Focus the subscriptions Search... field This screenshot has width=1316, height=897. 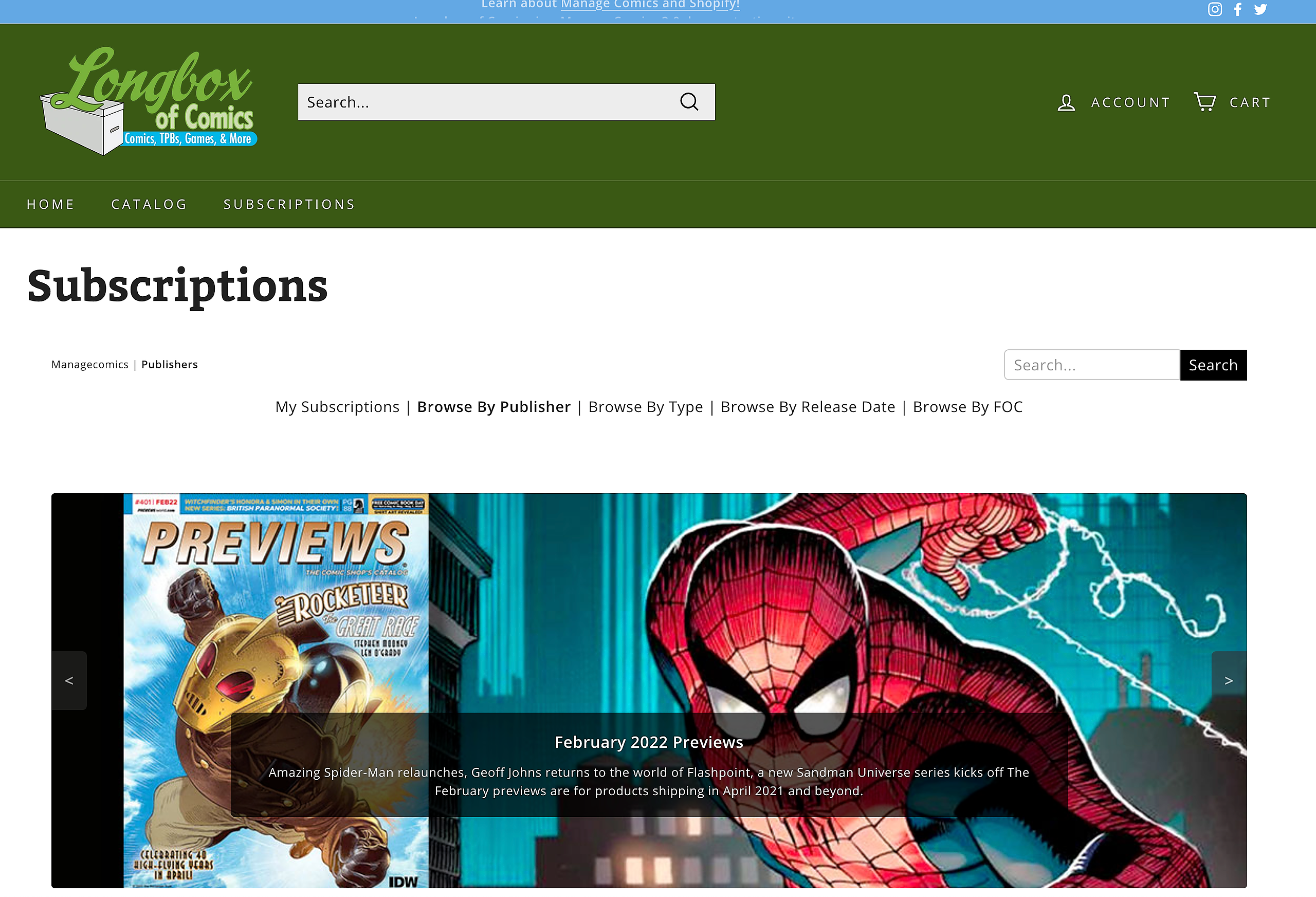[x=1091, y=365]
